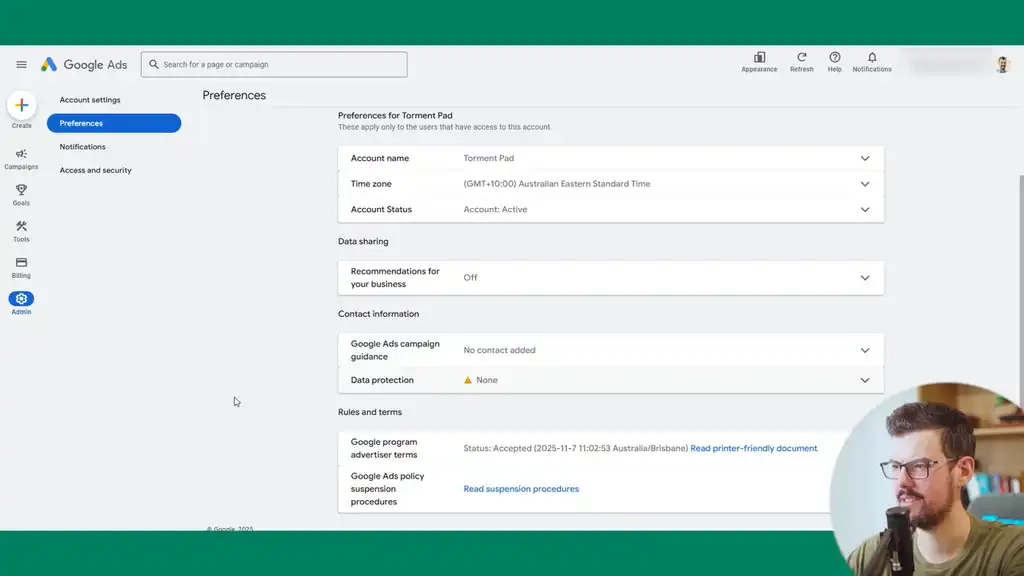This screenshot has width=1024, height=576.
Task: Open the Notifications bell icon
Action: click(x=872, y=58)
